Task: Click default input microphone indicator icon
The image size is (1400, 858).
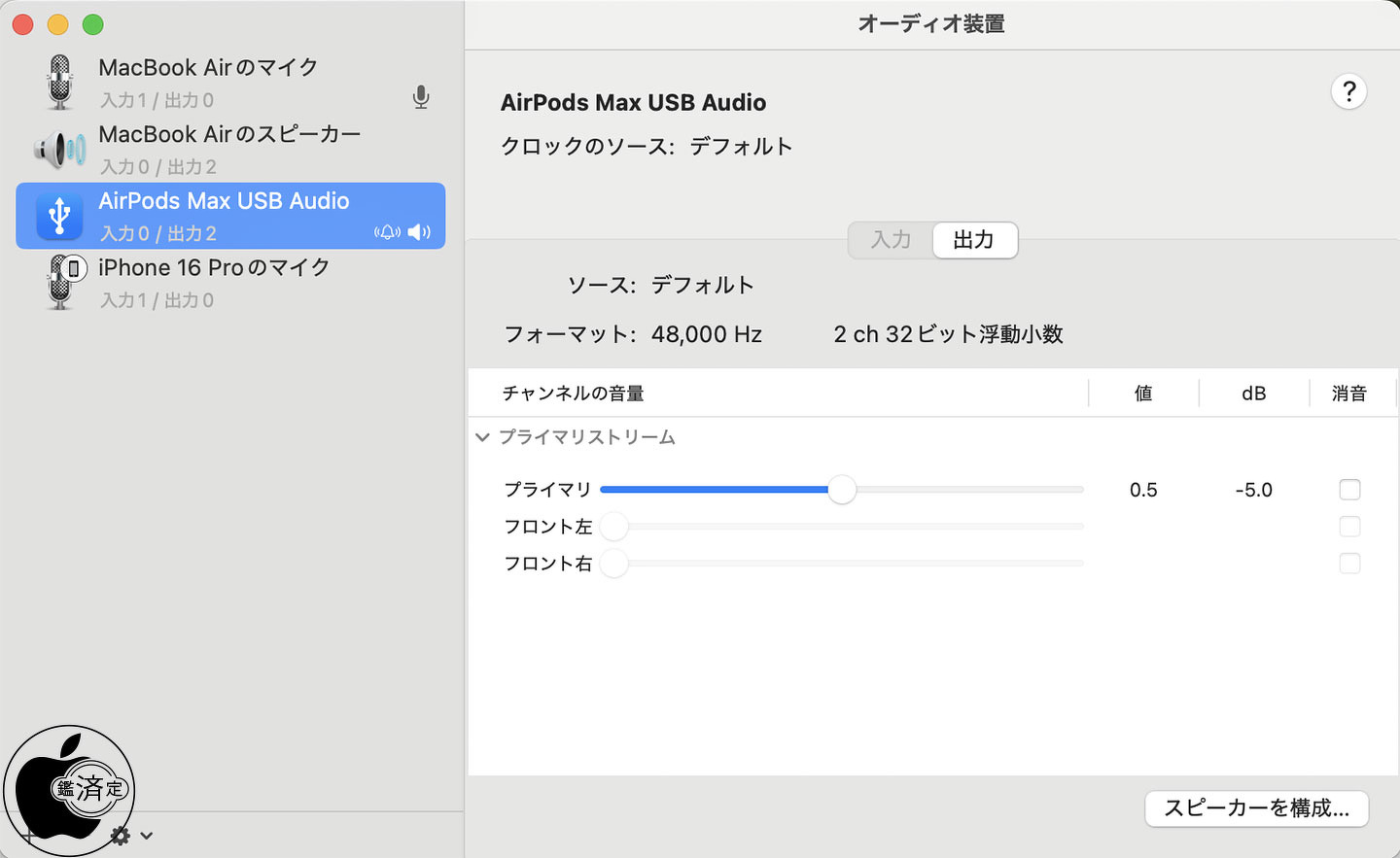Action: (421, 97)
